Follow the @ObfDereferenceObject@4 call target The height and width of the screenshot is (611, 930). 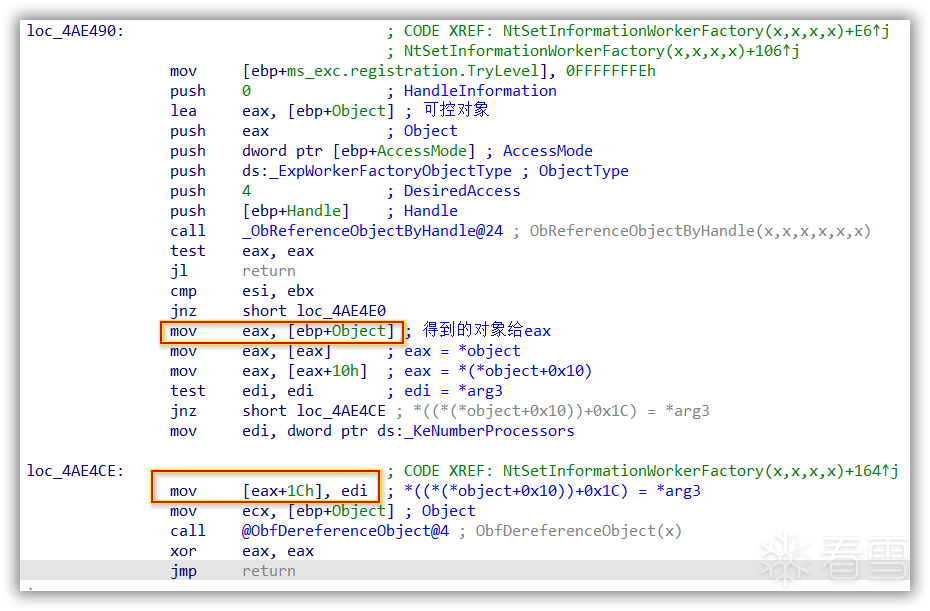coord(345,531)
